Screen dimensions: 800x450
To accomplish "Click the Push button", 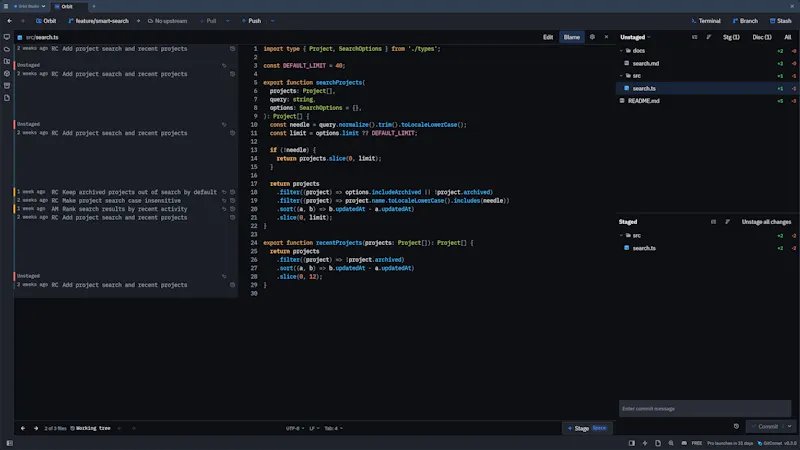I will pos(251,21).
